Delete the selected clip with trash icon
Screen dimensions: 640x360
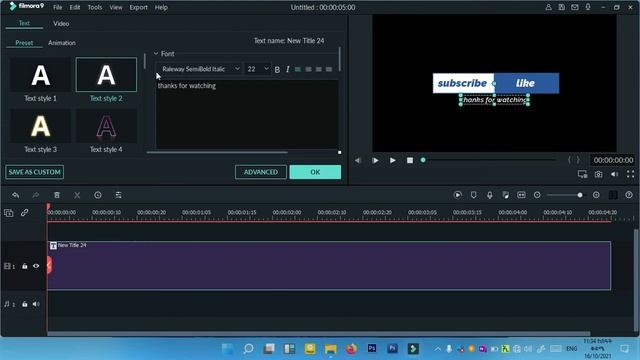click(57, 196)
